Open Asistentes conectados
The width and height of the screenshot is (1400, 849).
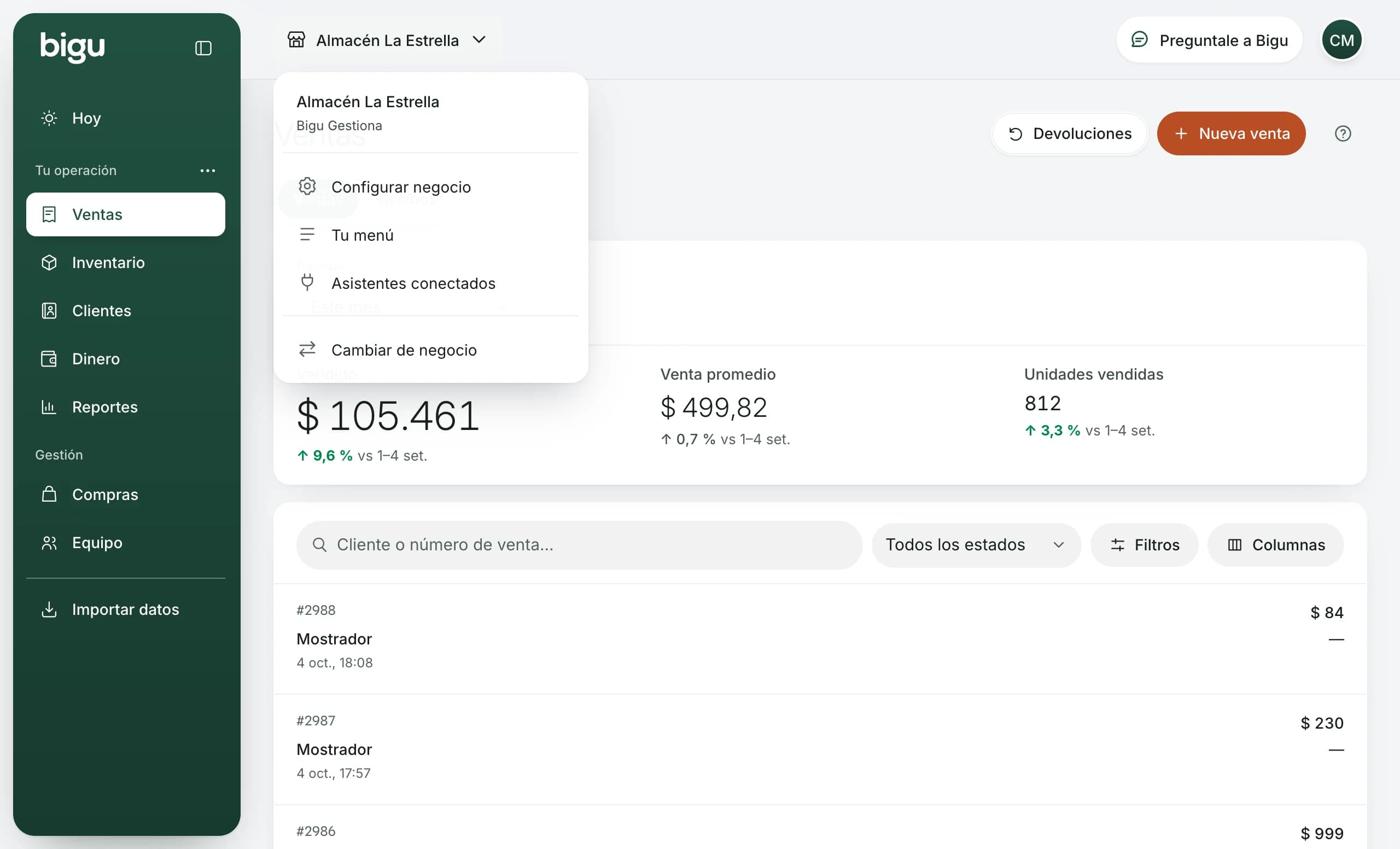(x=431, y=283)
